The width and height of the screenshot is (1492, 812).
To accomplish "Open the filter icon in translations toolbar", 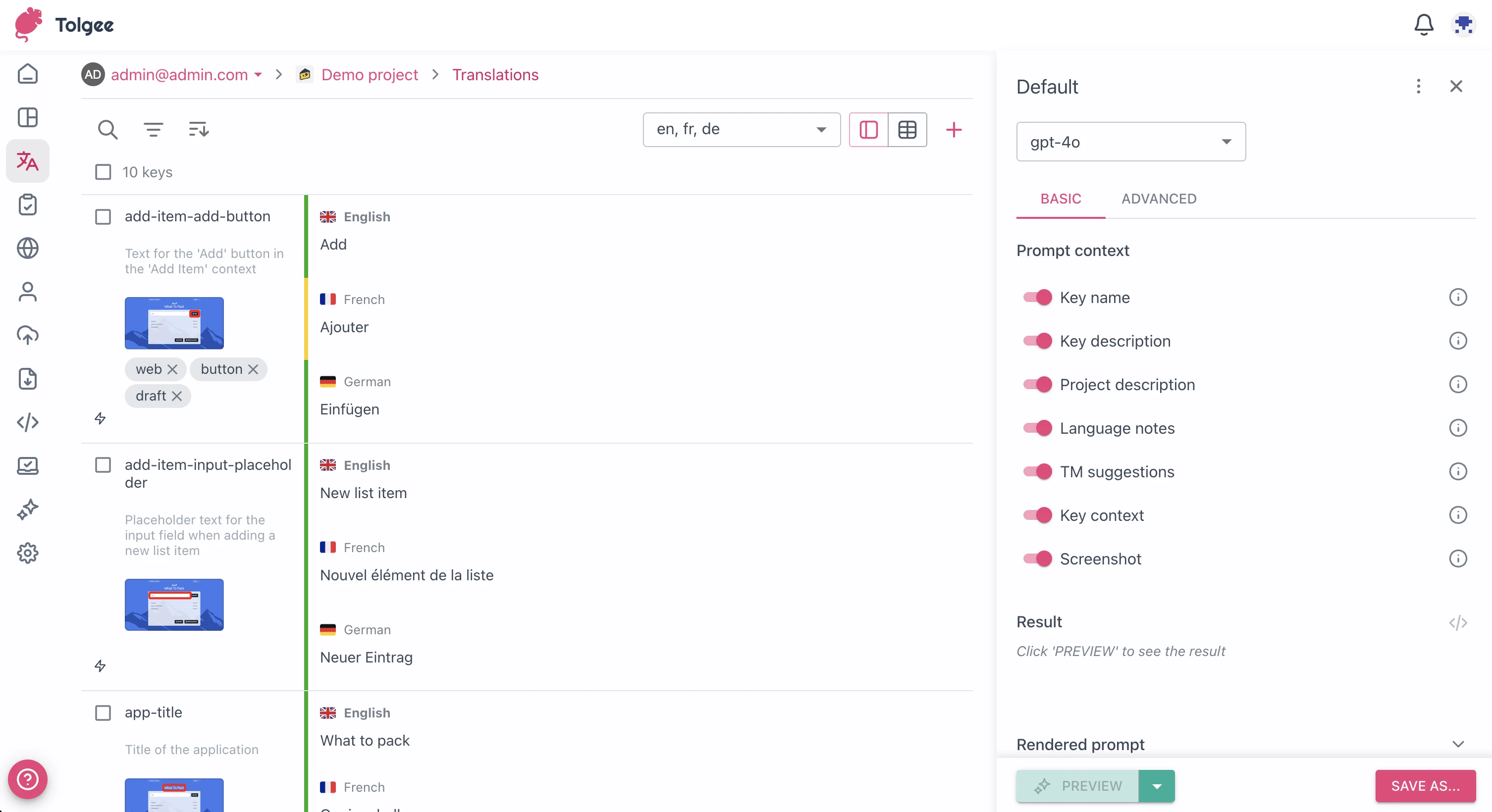I will click(153, 130).
